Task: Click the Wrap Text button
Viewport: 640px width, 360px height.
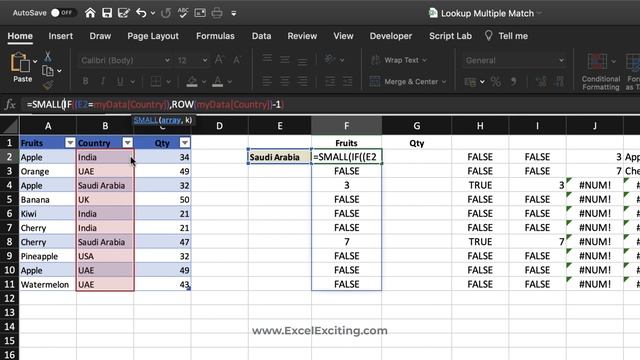Action: tap(399, 60)
